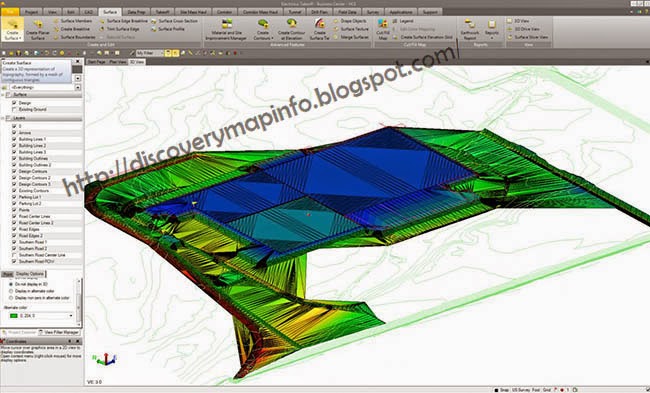Open the View Filter Manager tab
This screenshot has width=650, height=393.
point(59,332)
